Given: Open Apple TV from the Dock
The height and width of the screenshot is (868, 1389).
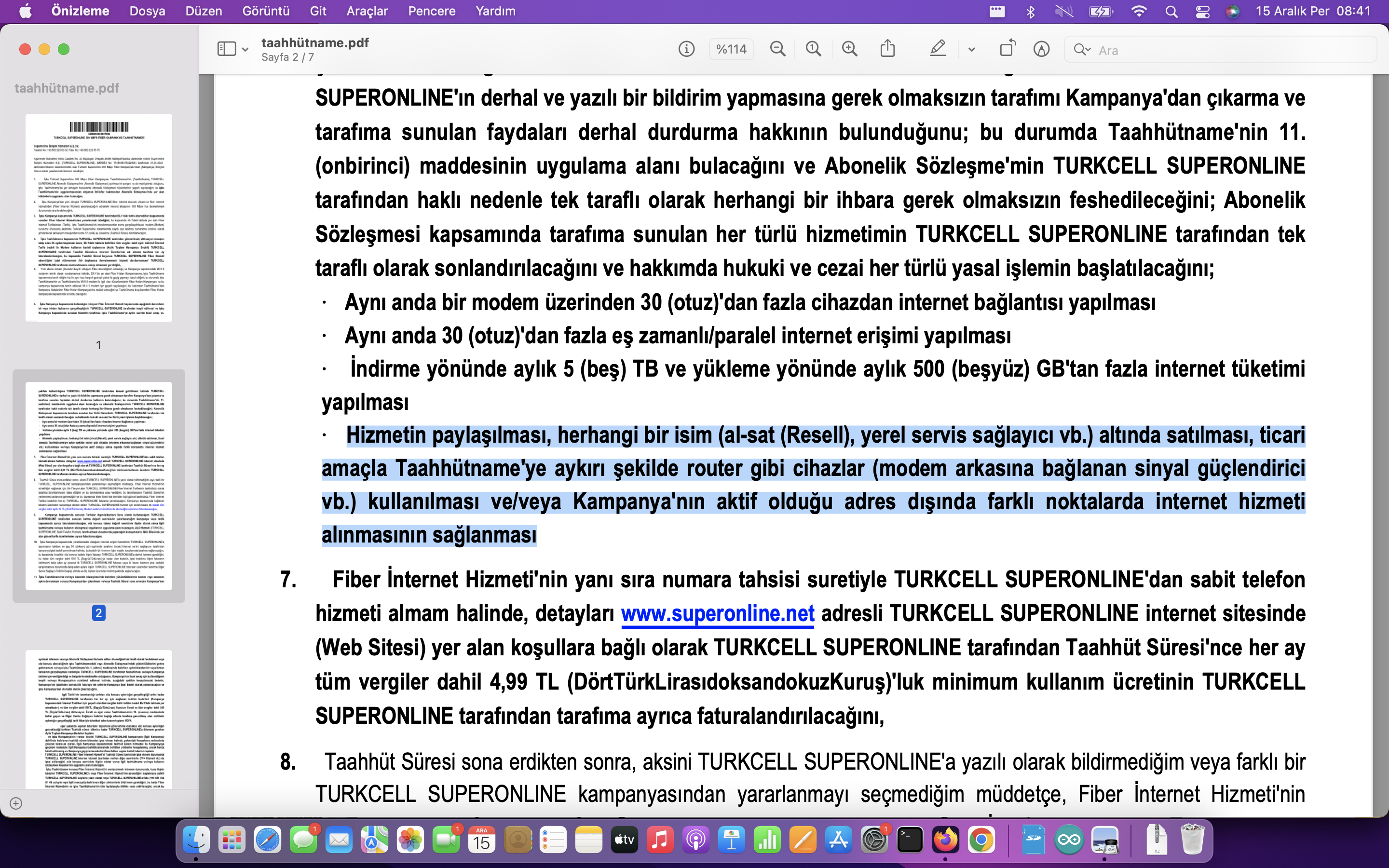Looking at the screenshot, I should click(x=624, y=840).
